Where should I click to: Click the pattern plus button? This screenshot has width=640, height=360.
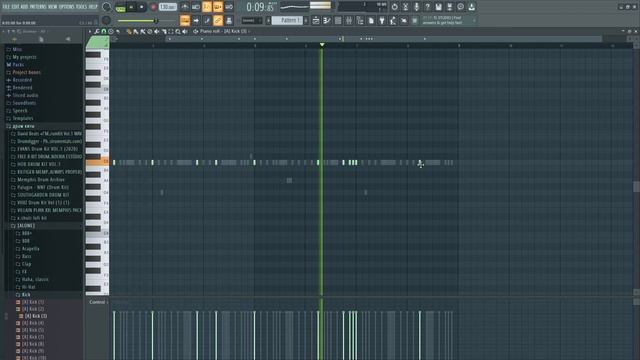[306, 20]
